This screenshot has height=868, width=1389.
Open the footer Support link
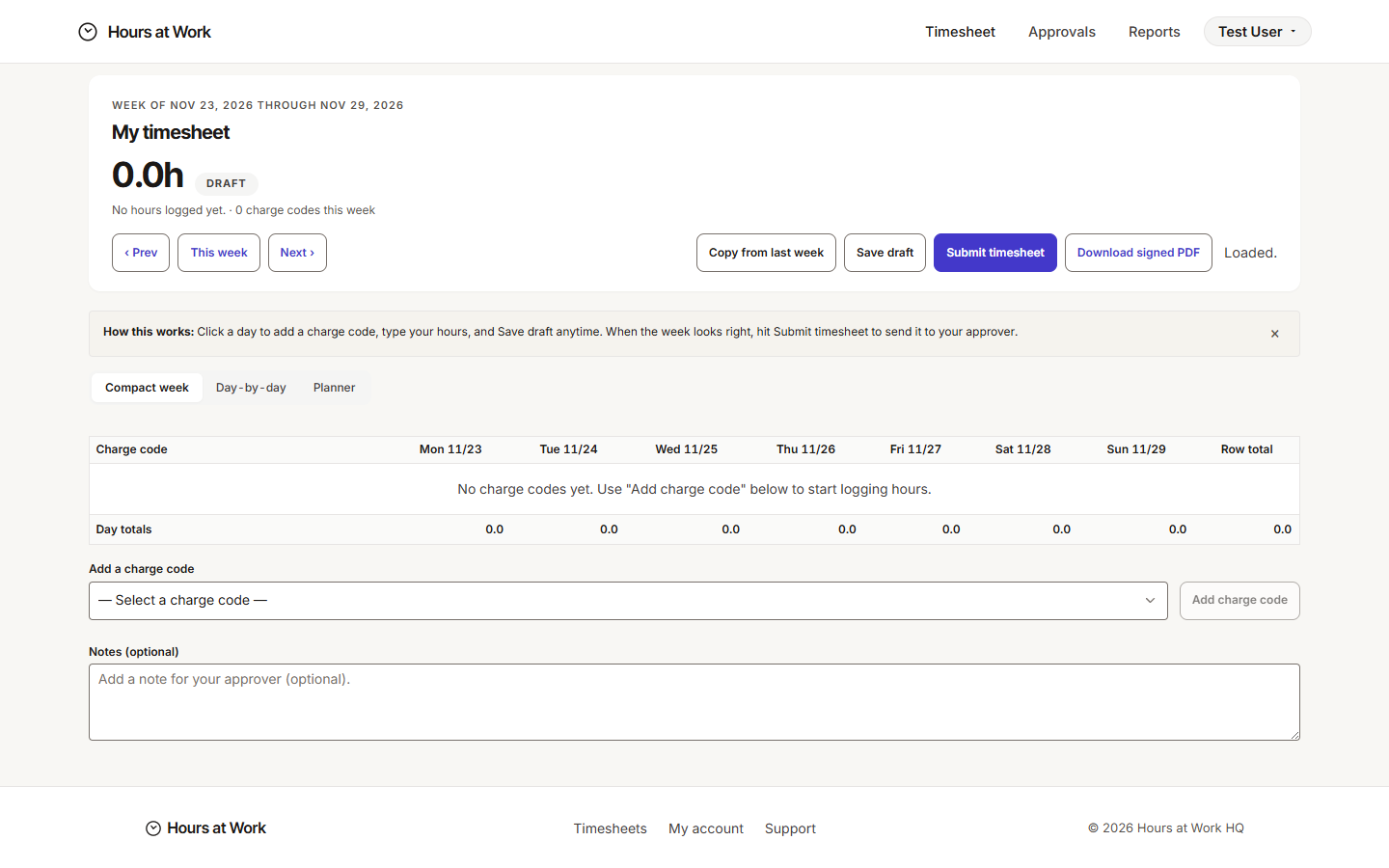tap(790, 828)
